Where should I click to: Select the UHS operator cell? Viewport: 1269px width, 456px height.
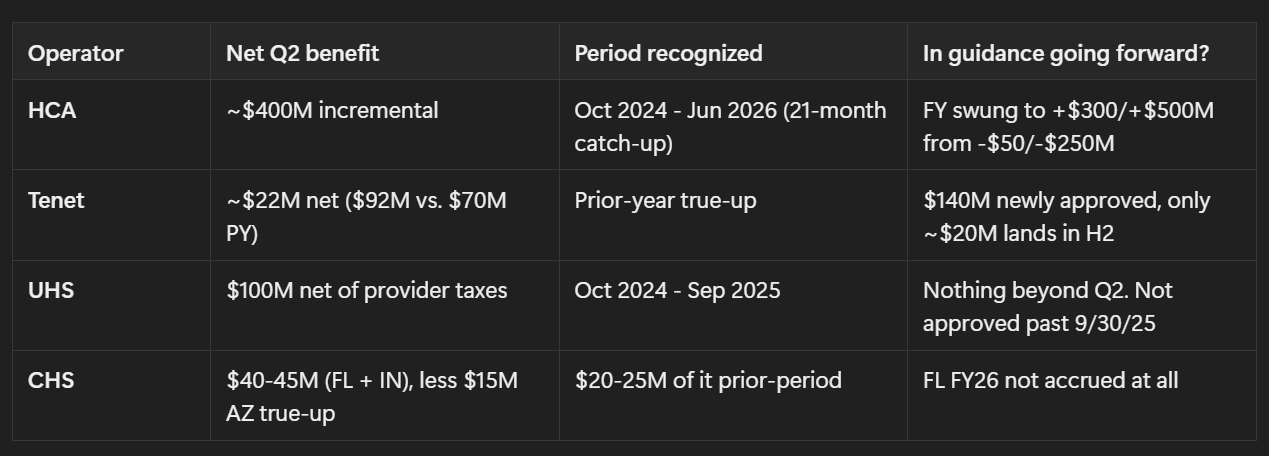111,305
